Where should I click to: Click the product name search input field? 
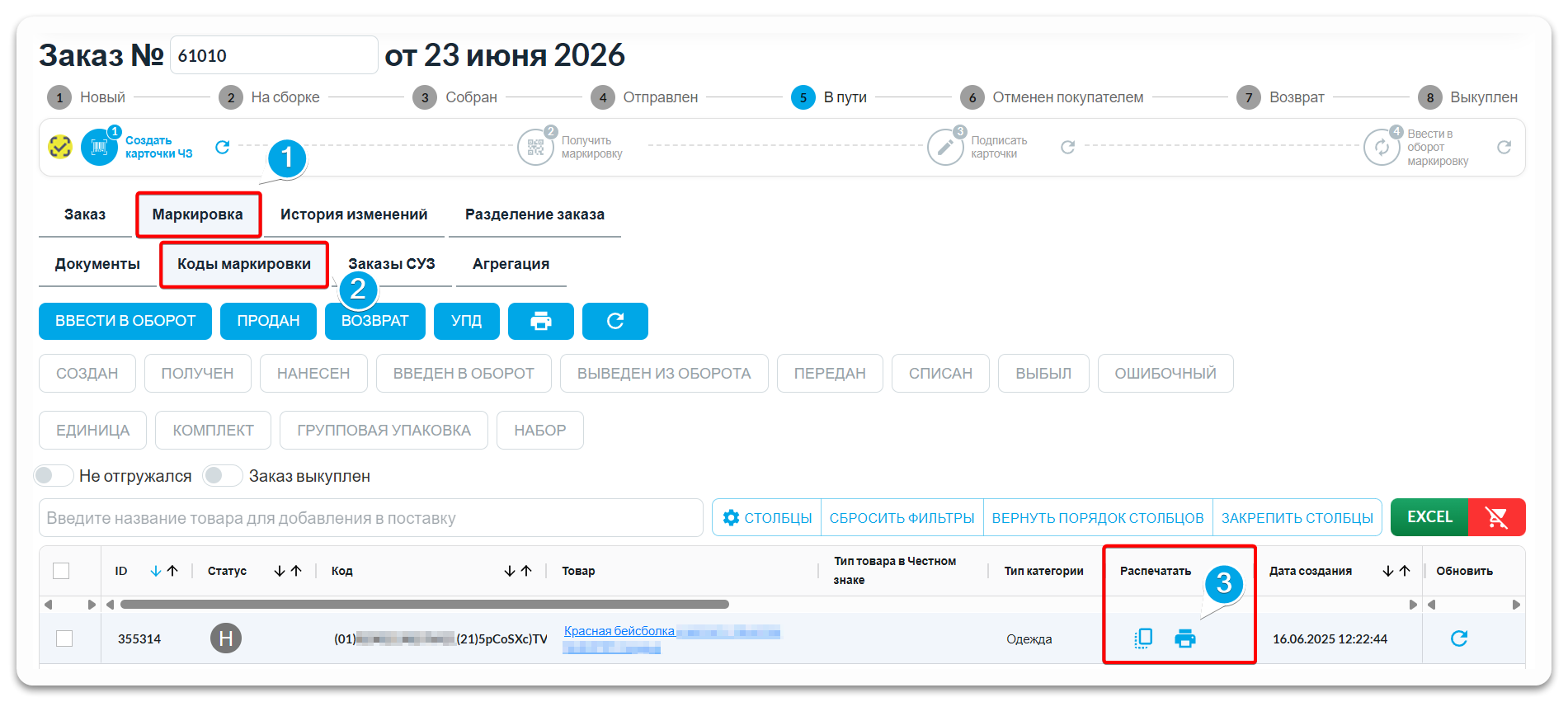[370, 518]
